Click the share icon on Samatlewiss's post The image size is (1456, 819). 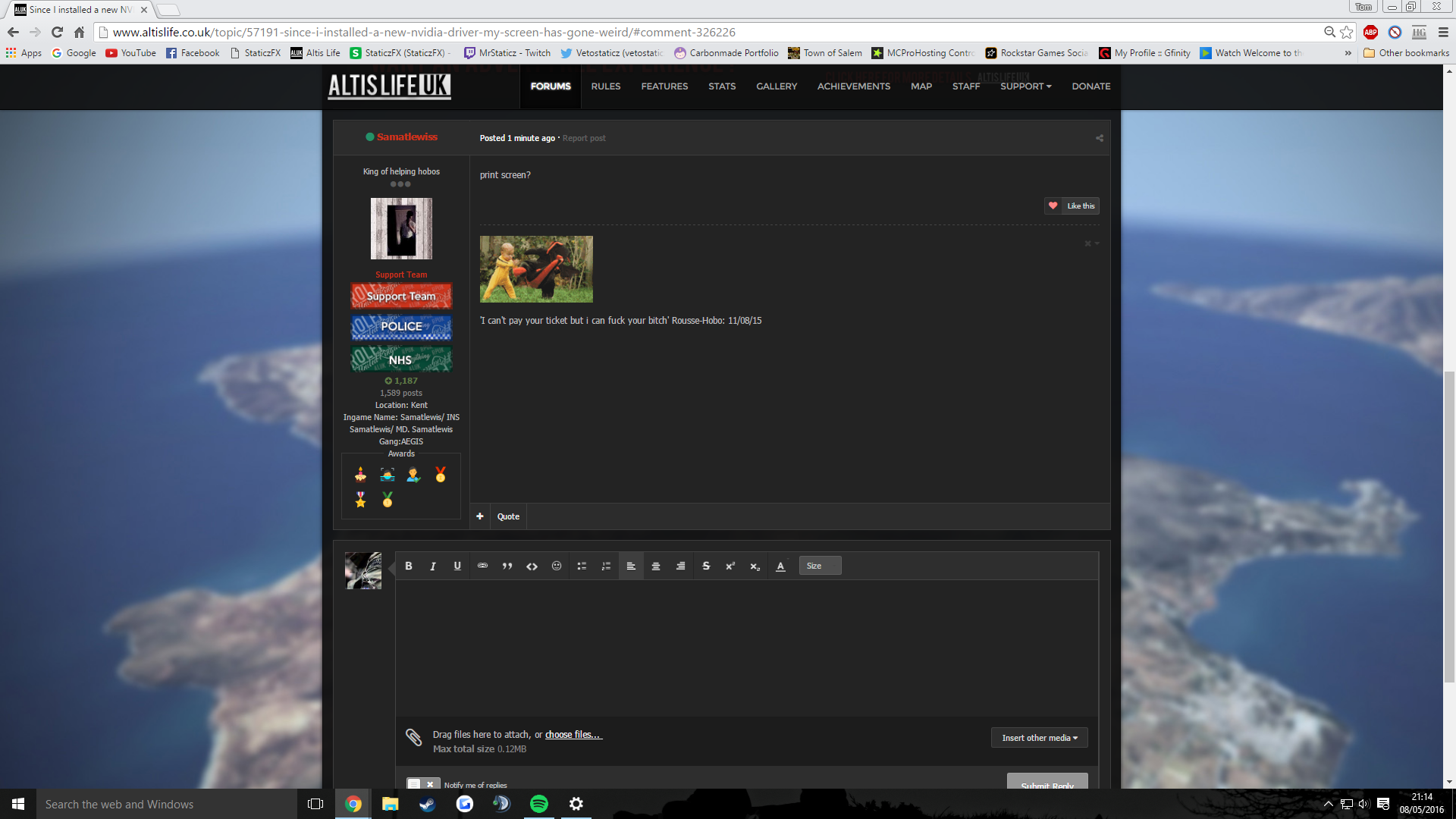[x=1099, y=138]
